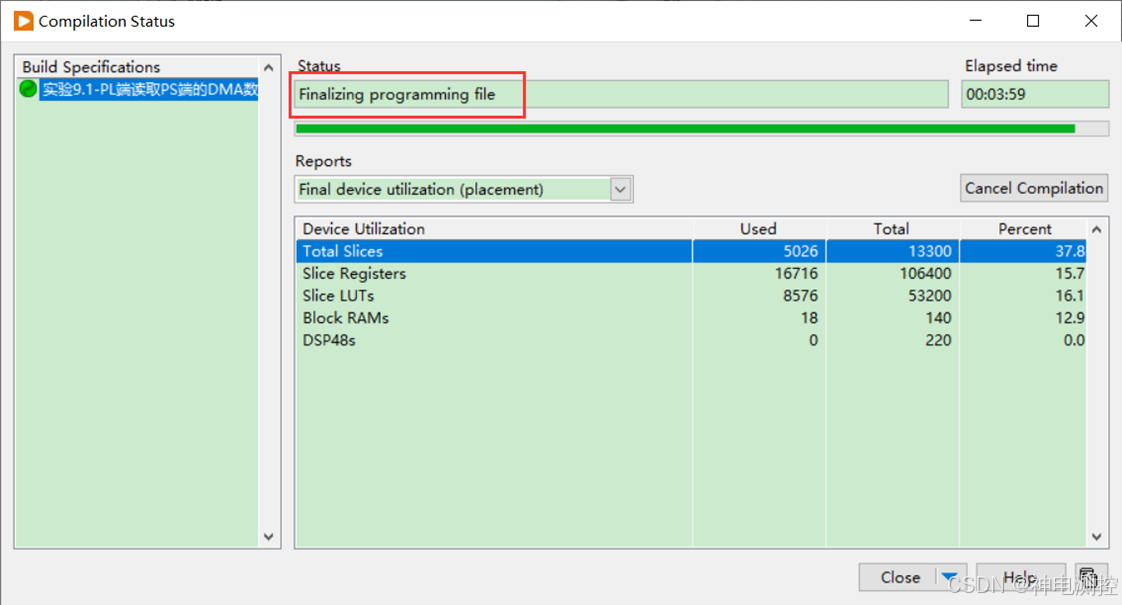1122x605 pixels.
Task: Click the Total Slices used value 5026
Action: (800, 251)
